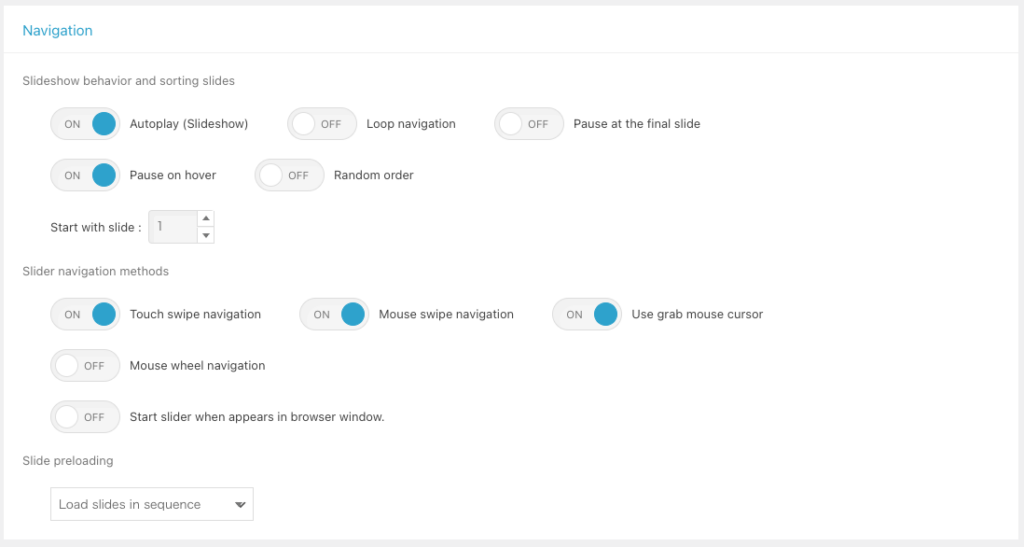
Task: Disable the Mouse swipe navigation toggle
Action: coord(334,314)
